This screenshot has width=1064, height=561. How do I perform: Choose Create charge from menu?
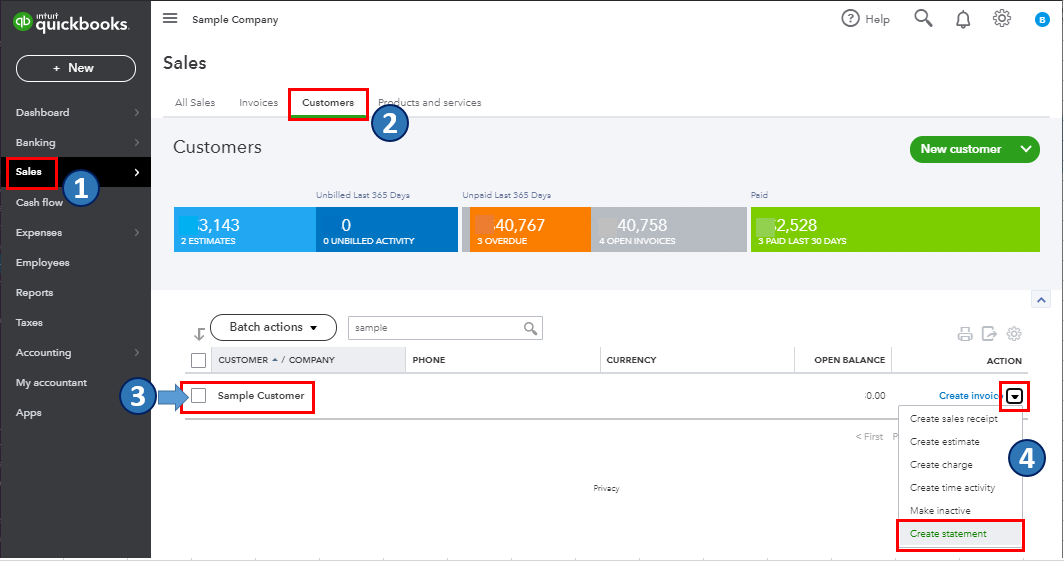pyautogui.click(x=941, y=465)
